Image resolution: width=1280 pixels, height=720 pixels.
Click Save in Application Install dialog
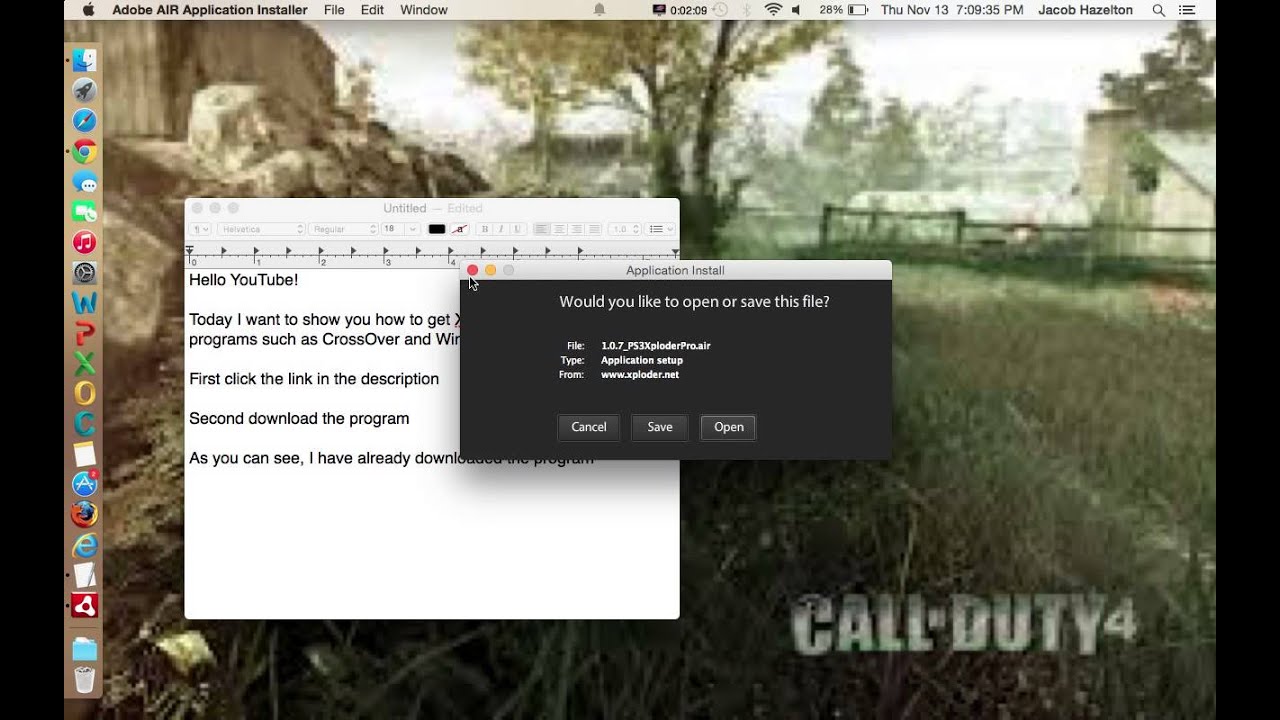(660, 427)
